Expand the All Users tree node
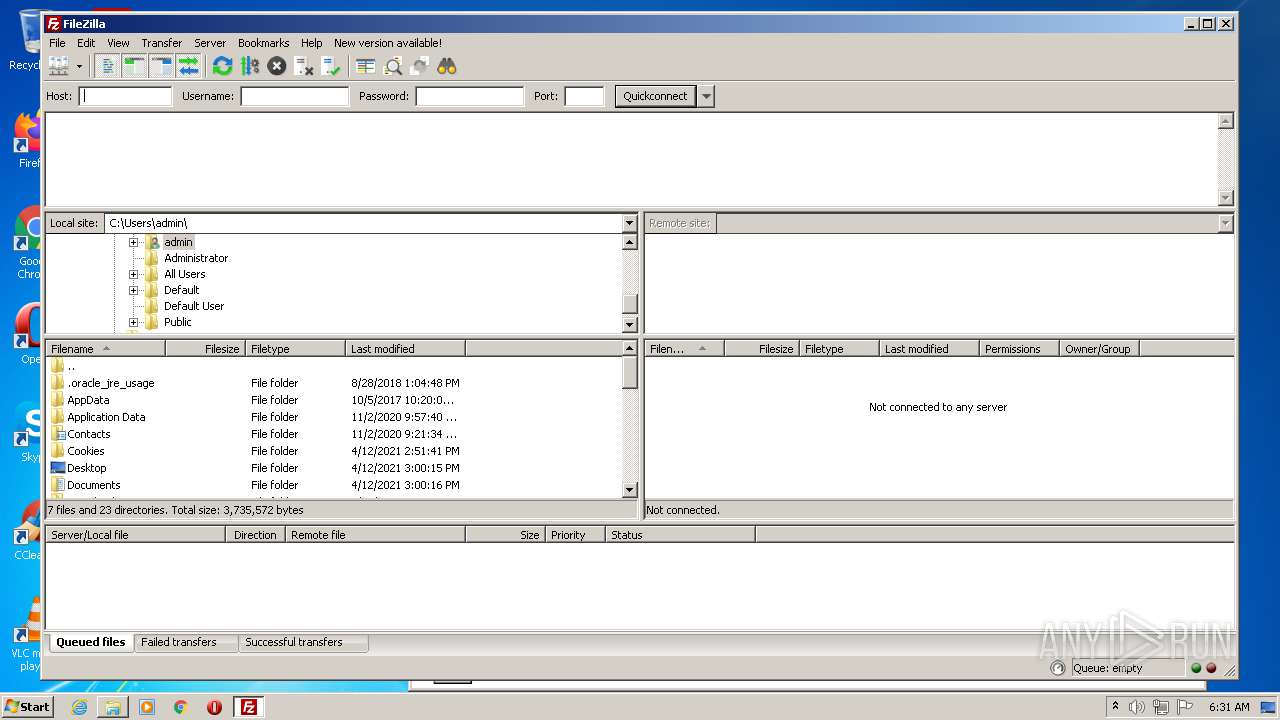 (133, 274)
